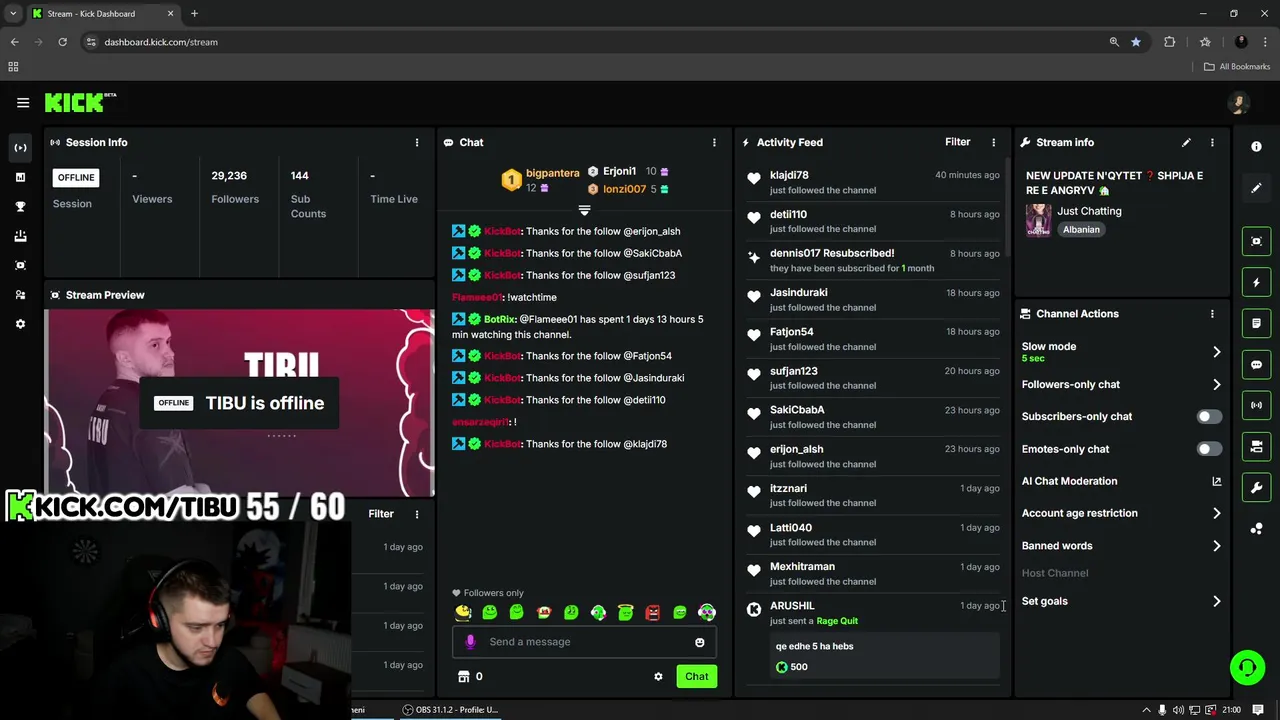Select ARUSHIL Rage Quit gift entry
The height and width of the screenshot is (720, 1280).
pyautogui.click(x=872, y=640)
